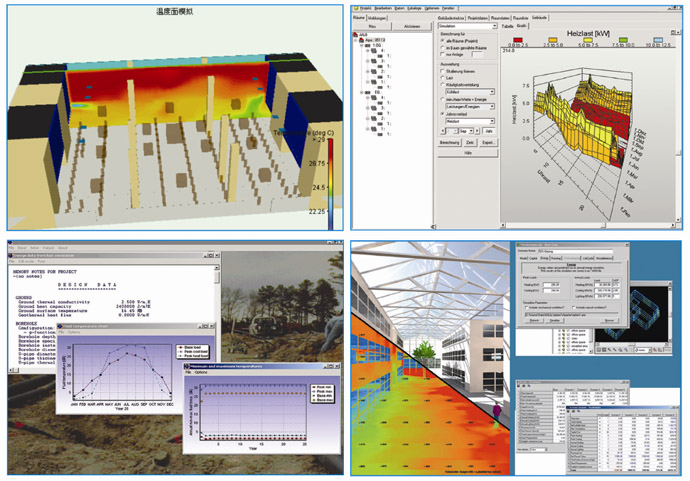690x481 pixels.
Task: Click the house icon beside the tree root
Action: point(356,34)
